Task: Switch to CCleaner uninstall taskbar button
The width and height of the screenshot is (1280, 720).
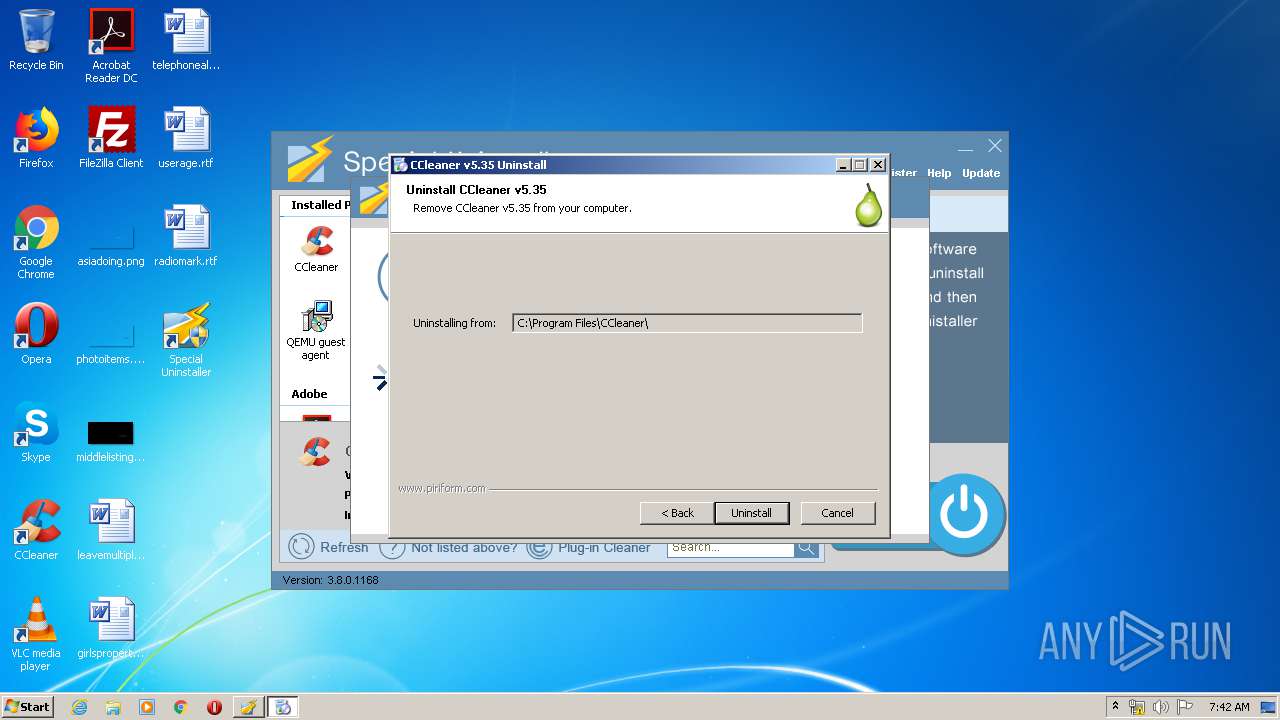Action: (x=283, y=707)
